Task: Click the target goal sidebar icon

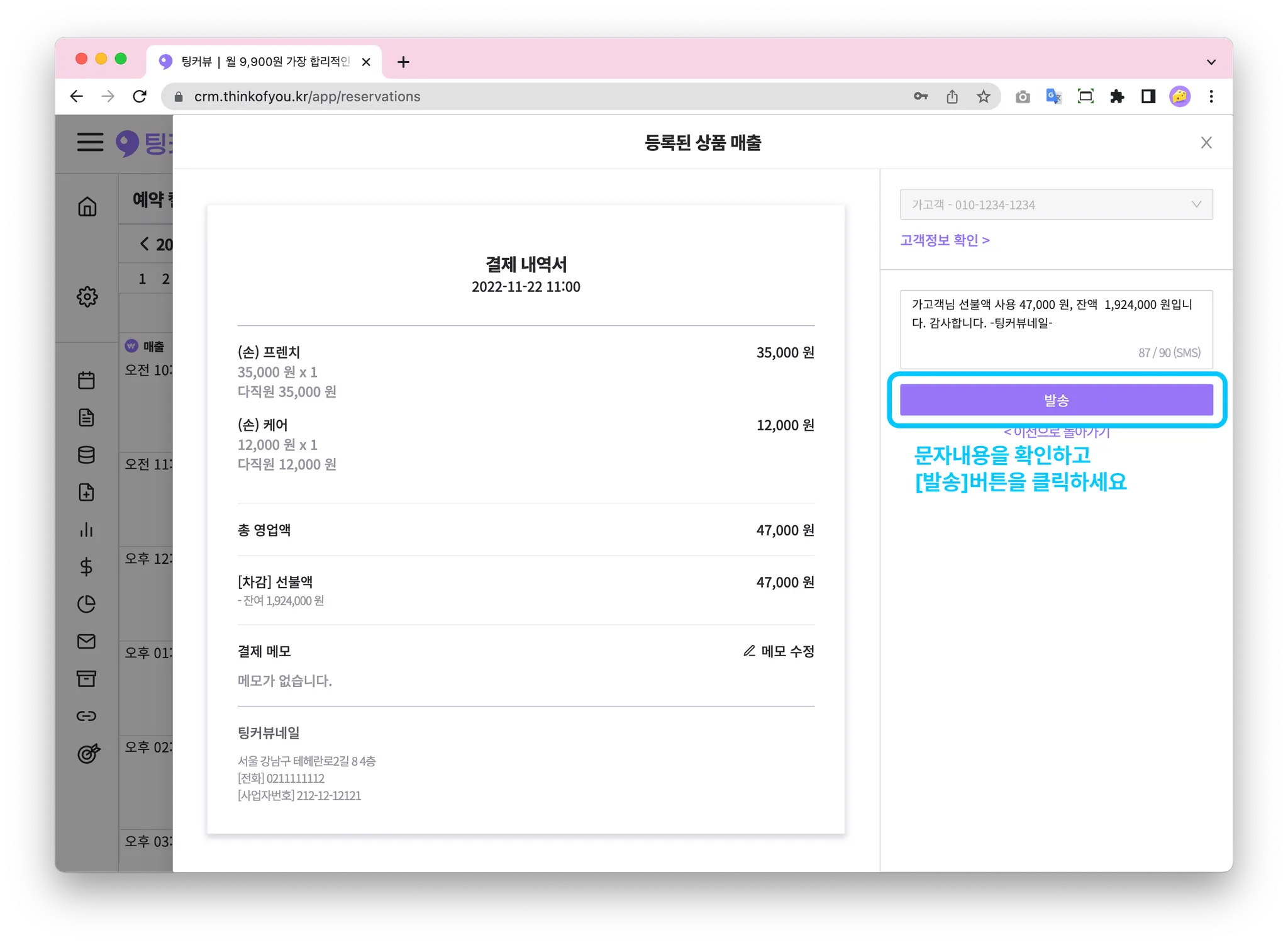Action: [x=87, y=753]
